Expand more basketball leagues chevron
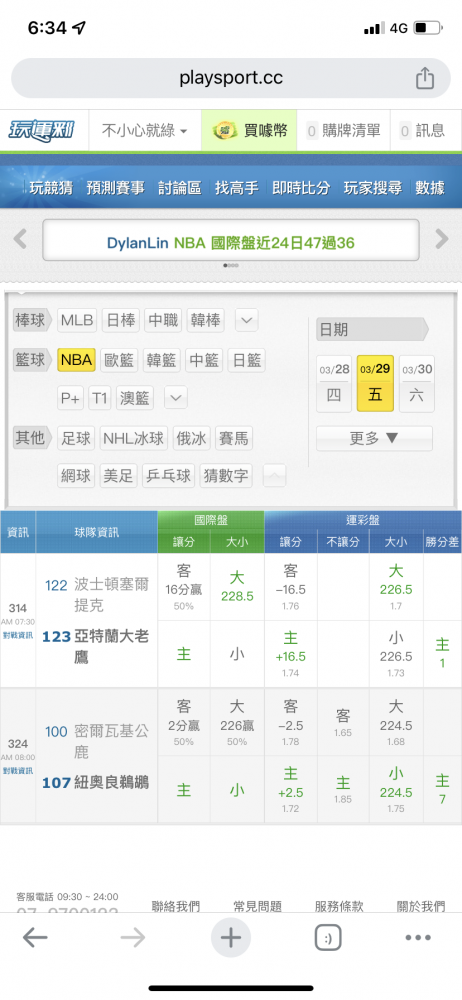The height and width of the screenshot is (1000, 462). coord(176,398)
